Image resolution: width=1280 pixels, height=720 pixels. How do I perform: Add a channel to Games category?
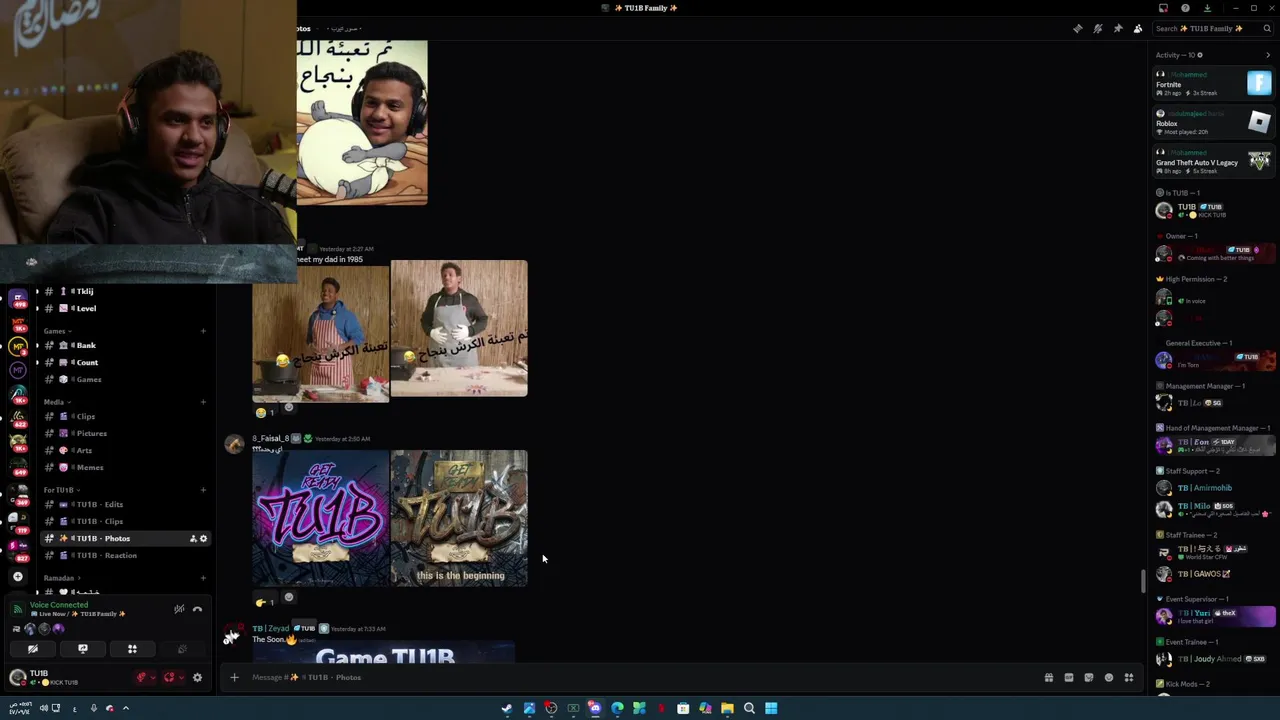(203, 331)
